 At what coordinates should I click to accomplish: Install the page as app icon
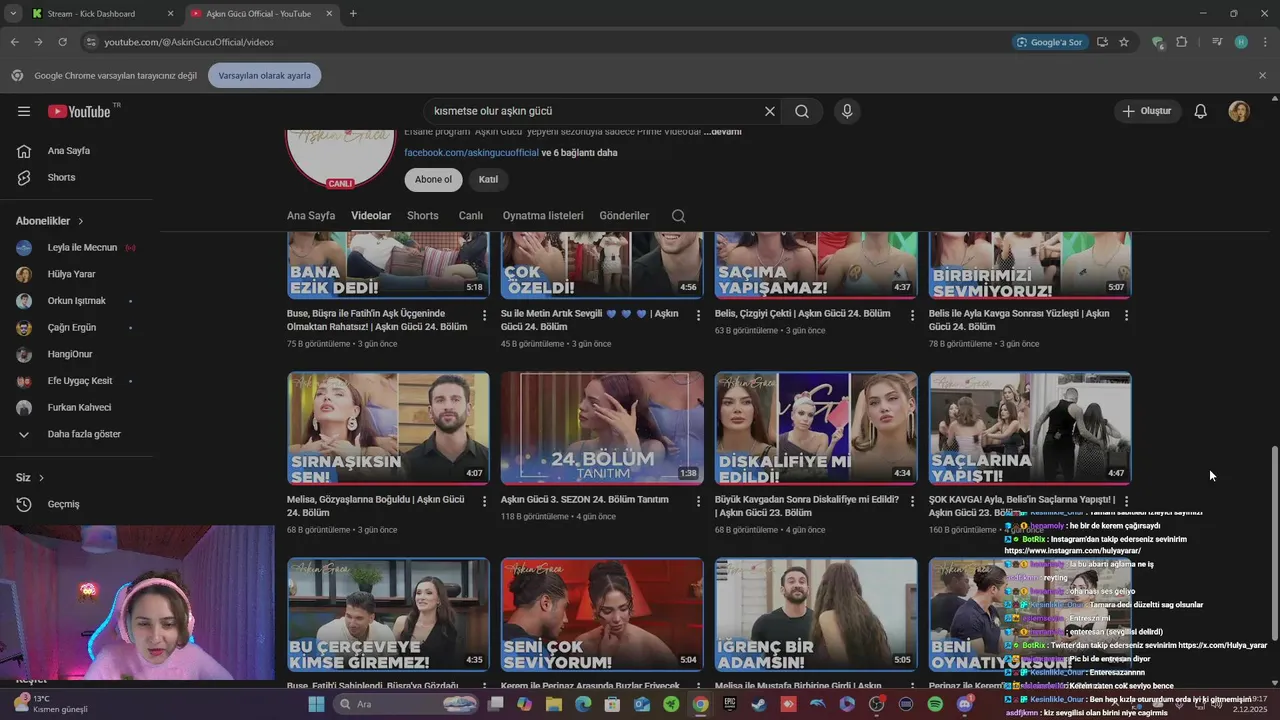pos(1102,42)
